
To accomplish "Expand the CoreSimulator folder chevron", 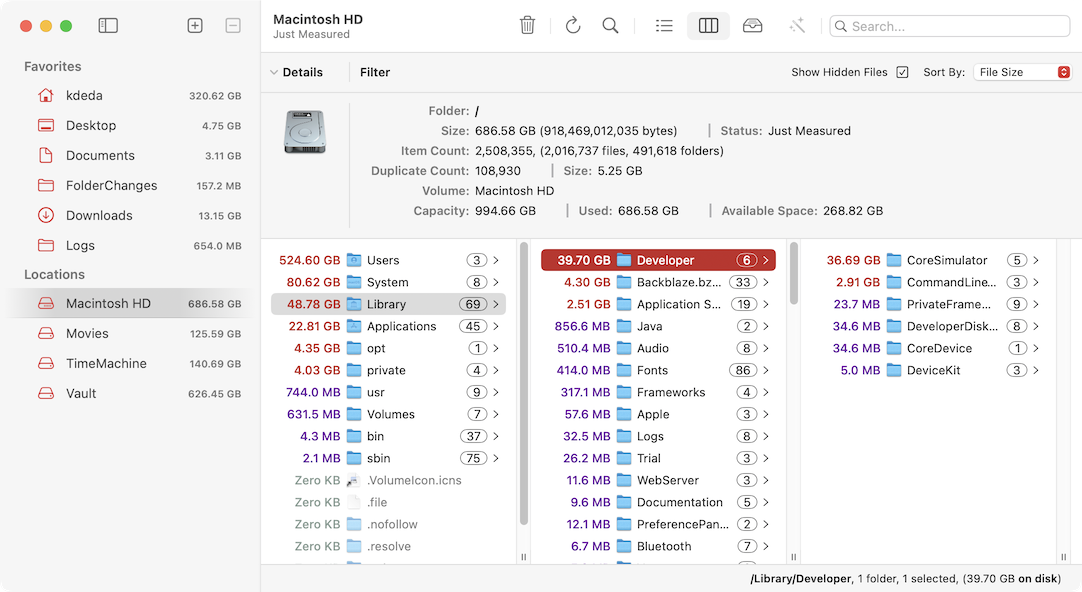I will (1034, 260).
